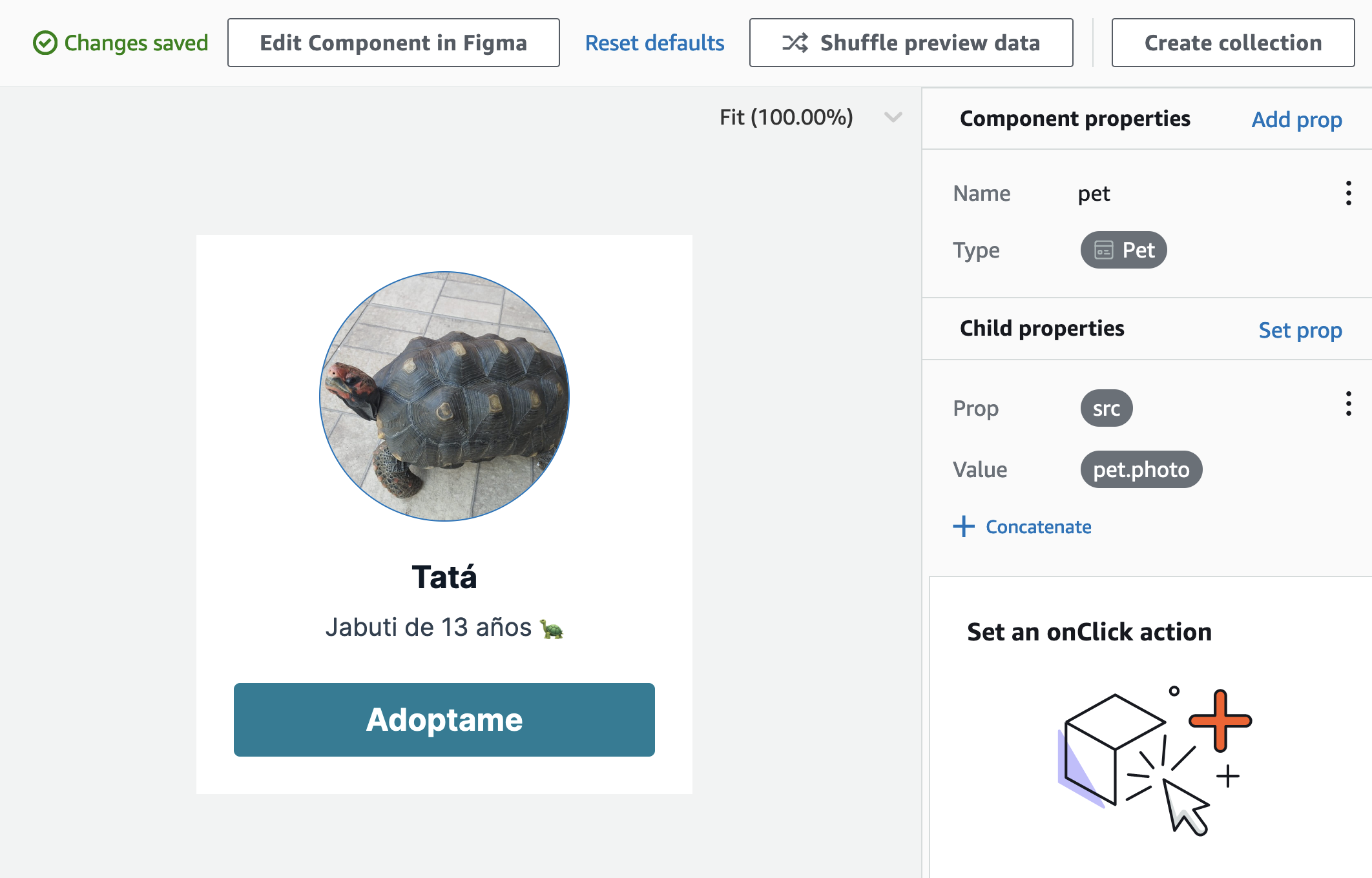1372x878 pixels.
Task: Open the pet property three-dot menu
Action: [x=1349, y=193]
